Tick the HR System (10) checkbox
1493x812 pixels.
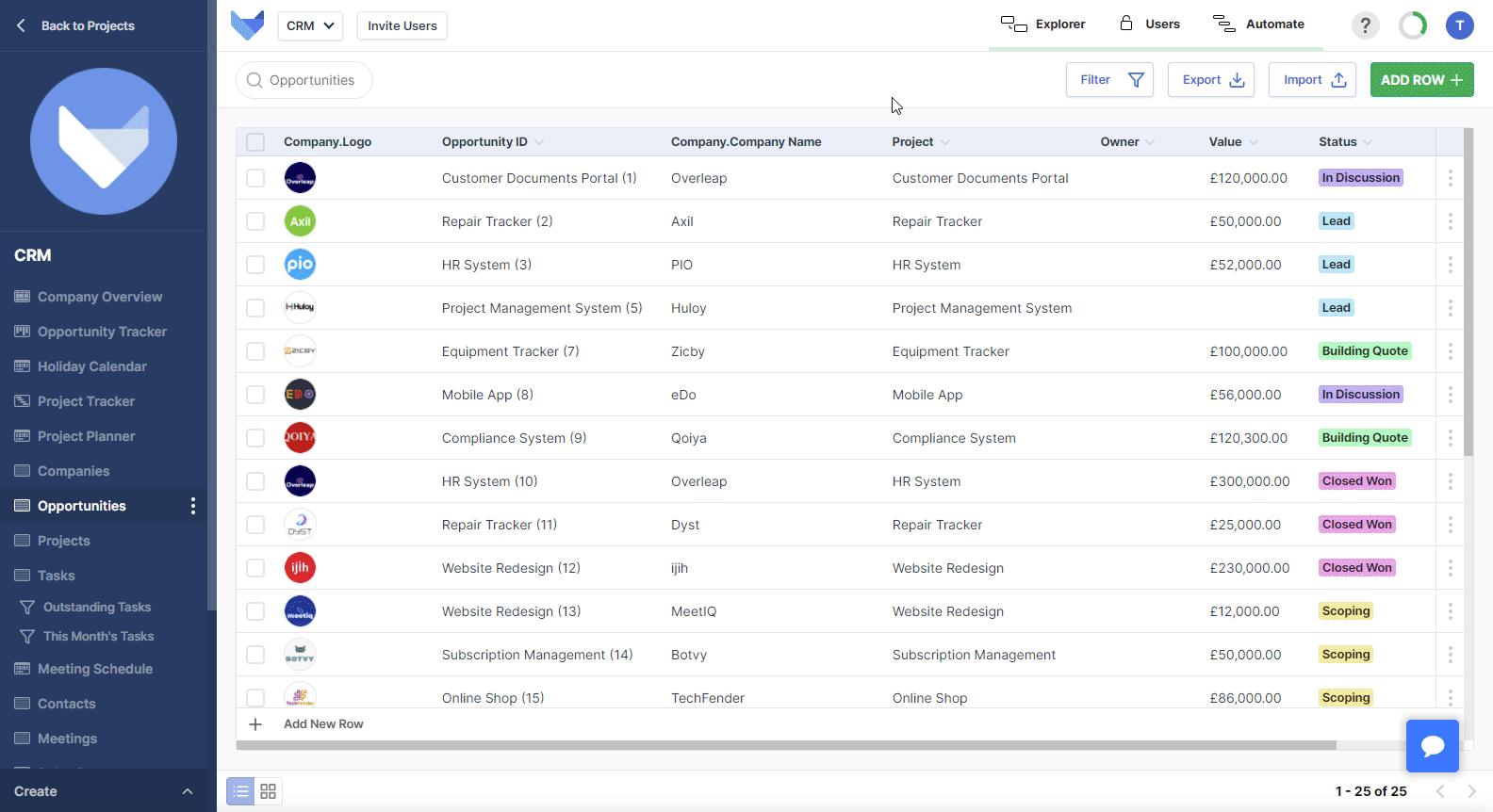(255, 481)
